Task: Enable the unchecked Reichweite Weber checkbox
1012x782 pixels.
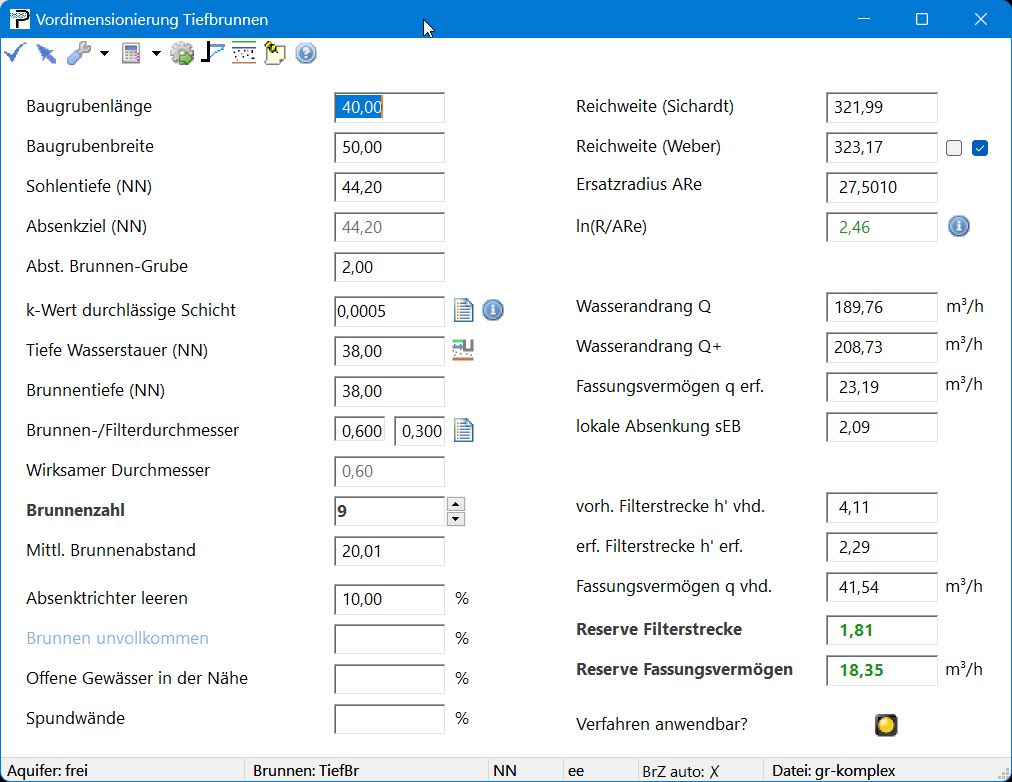Action: [954, 148]
